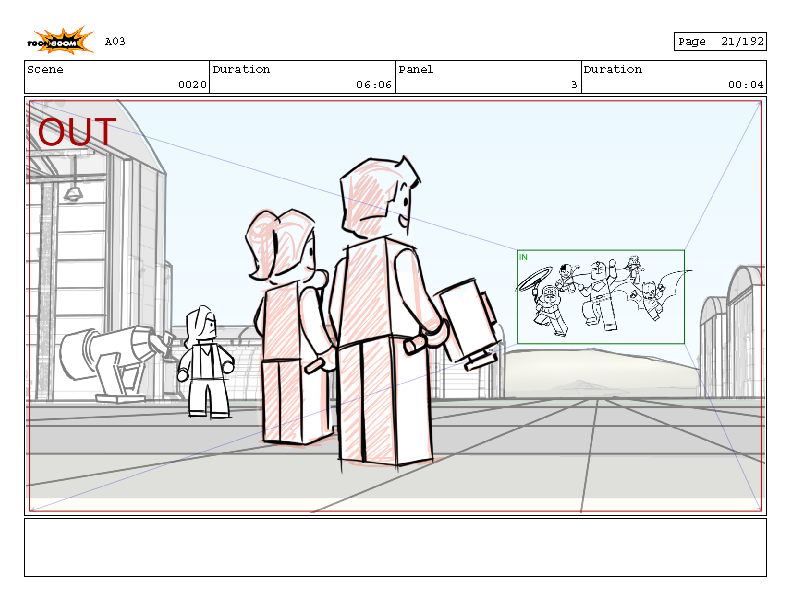Click the panel number '3'

tap(574, 85)
